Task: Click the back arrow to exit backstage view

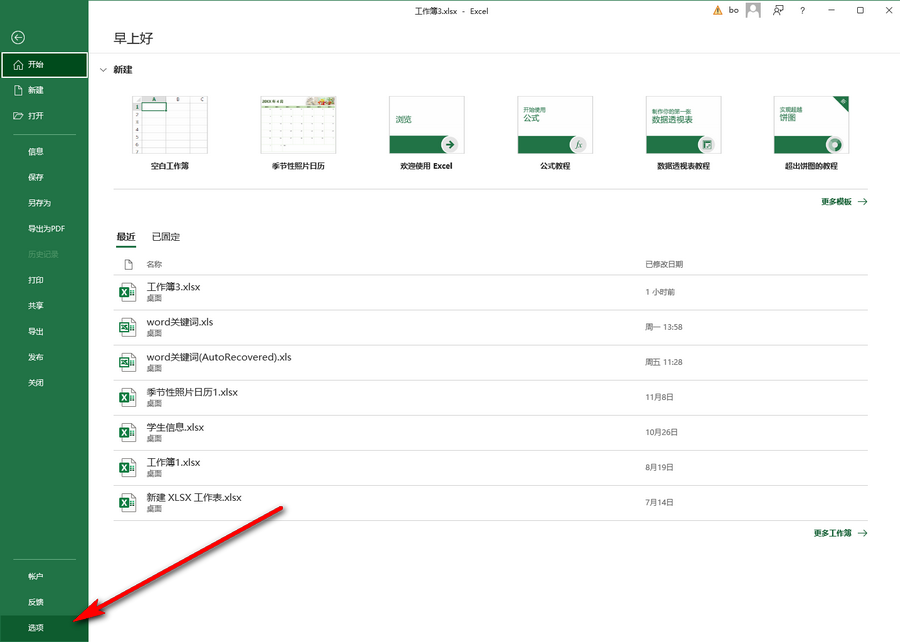Action: [x=18, y=37]
